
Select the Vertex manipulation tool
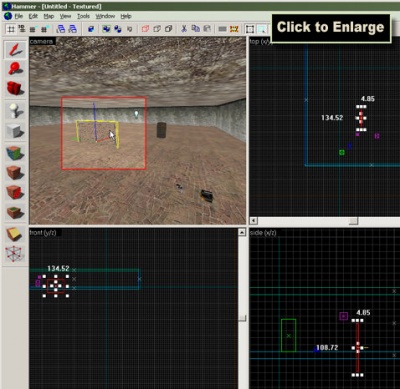click(15, 254)
